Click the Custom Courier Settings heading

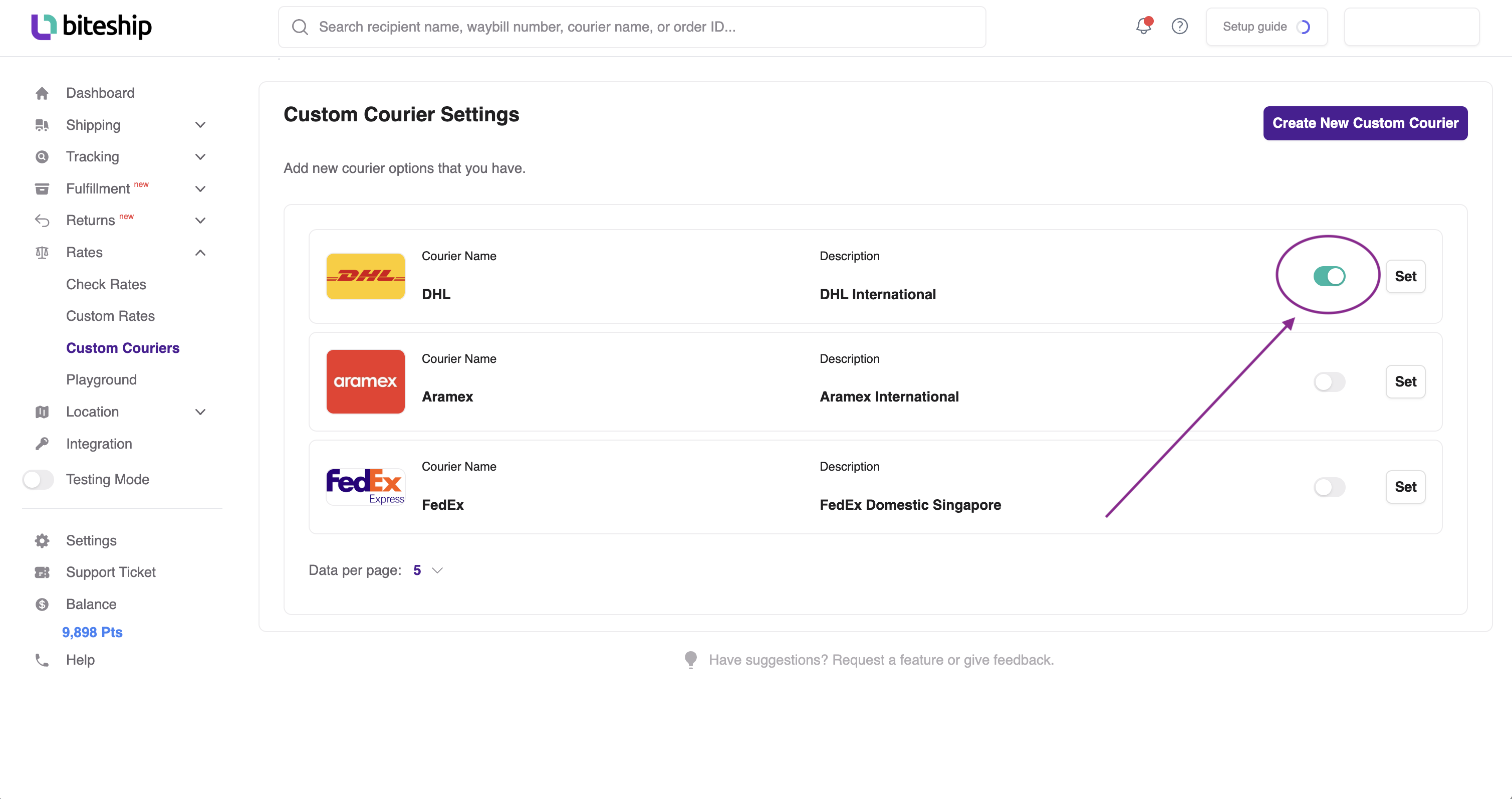tap(401, 114)
